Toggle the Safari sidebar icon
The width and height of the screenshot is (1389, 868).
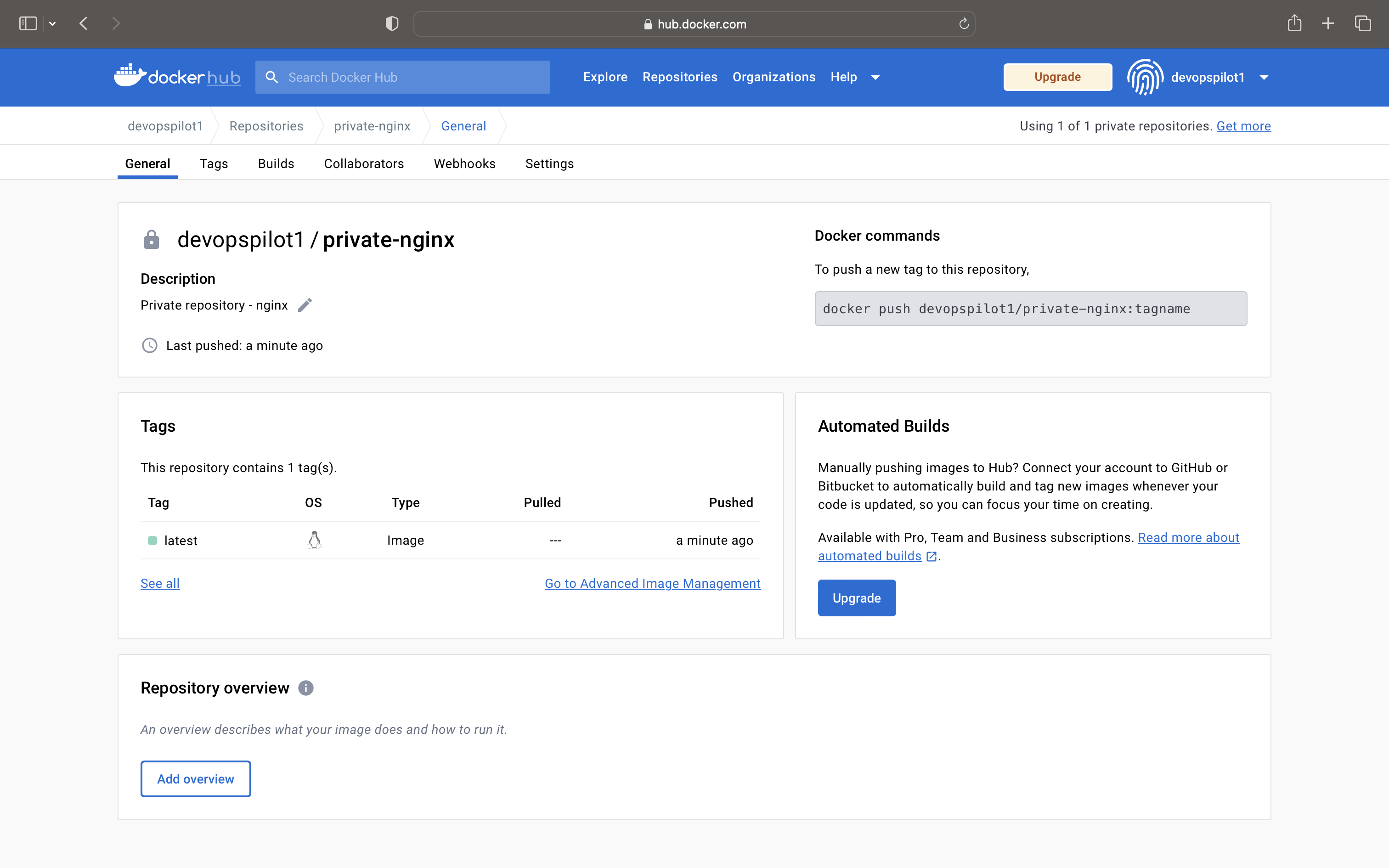click(28, 23)
